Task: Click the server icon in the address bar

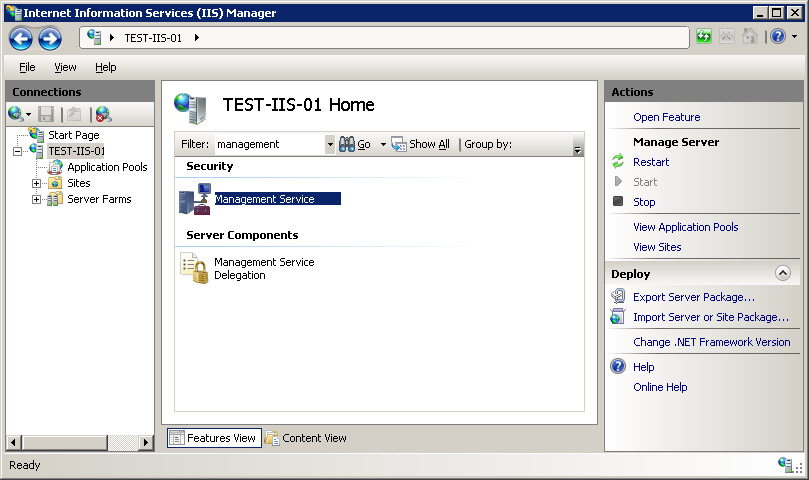Action: click(x=94, y=37)
